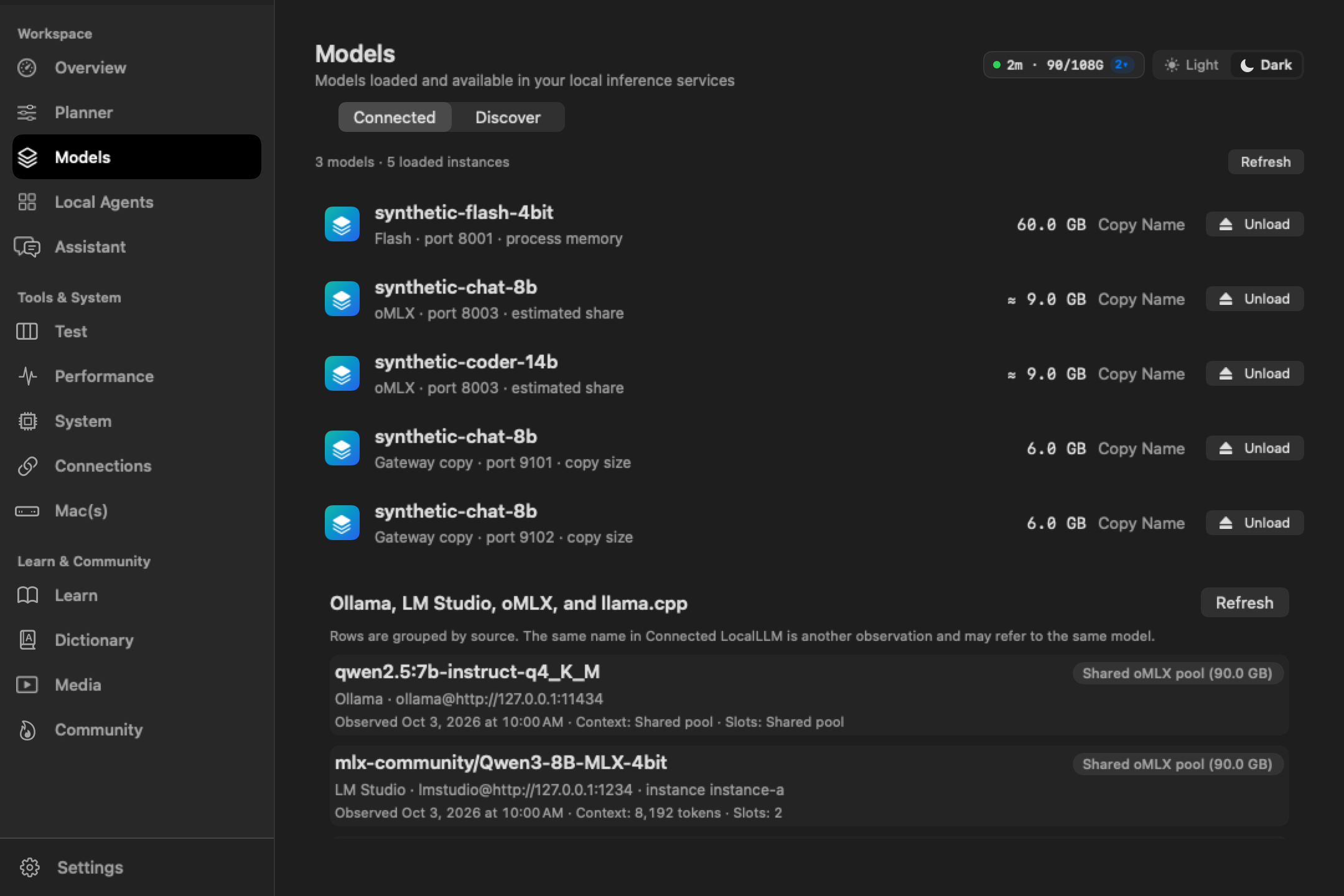Screen dimensions: 1344x896
Task: Open Local Agents grid icon
Action: (27, 202)
